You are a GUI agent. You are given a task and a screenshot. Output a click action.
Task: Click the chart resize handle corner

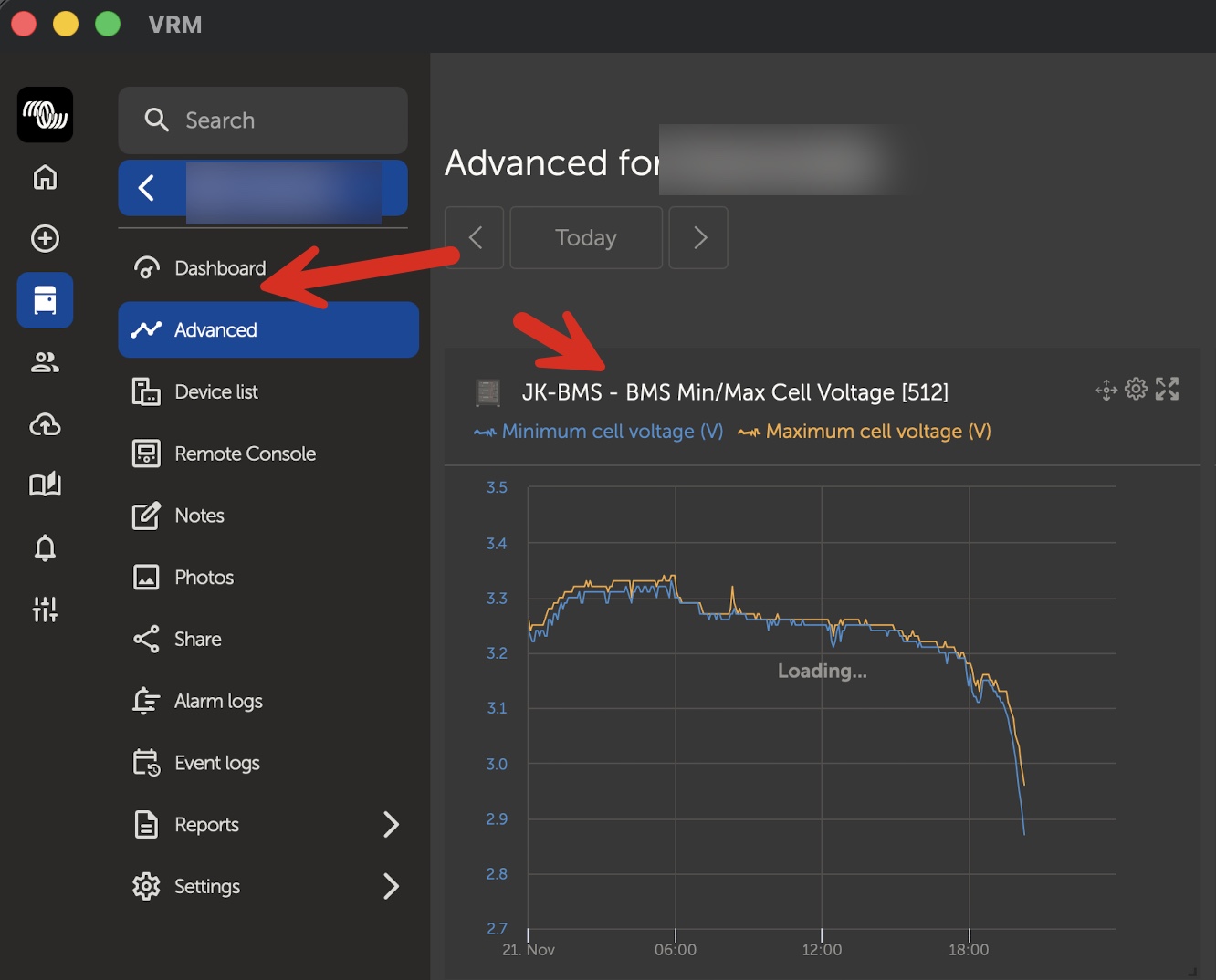[1192, 972]
